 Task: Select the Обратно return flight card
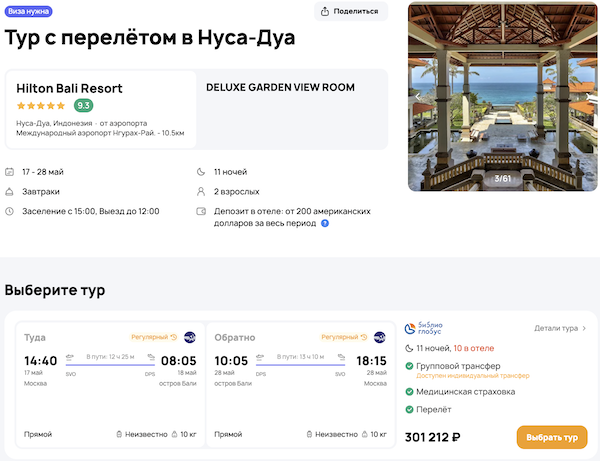click(x=300, y=385)
